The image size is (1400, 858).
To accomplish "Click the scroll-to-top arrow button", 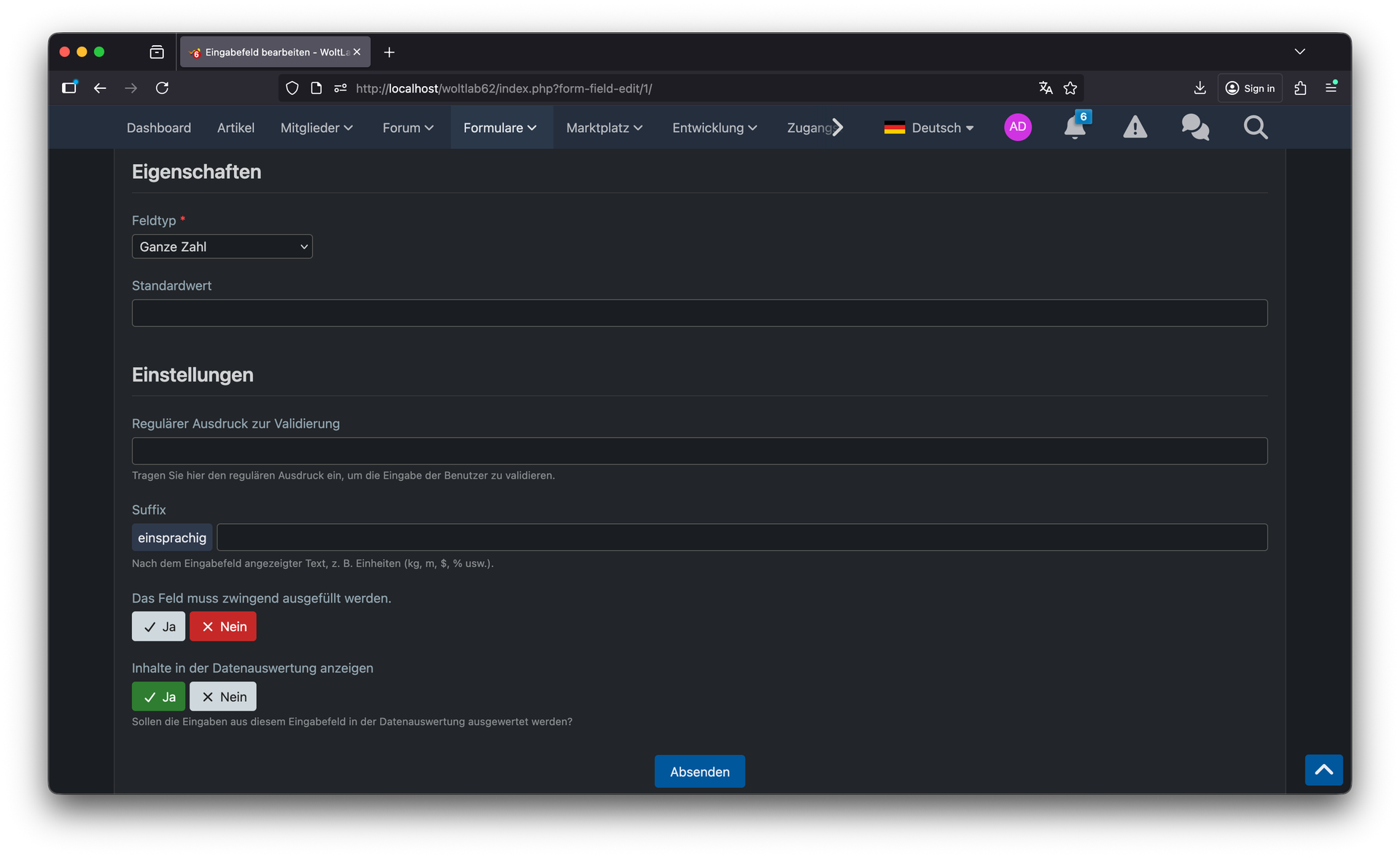I will tap(1323, 770).
